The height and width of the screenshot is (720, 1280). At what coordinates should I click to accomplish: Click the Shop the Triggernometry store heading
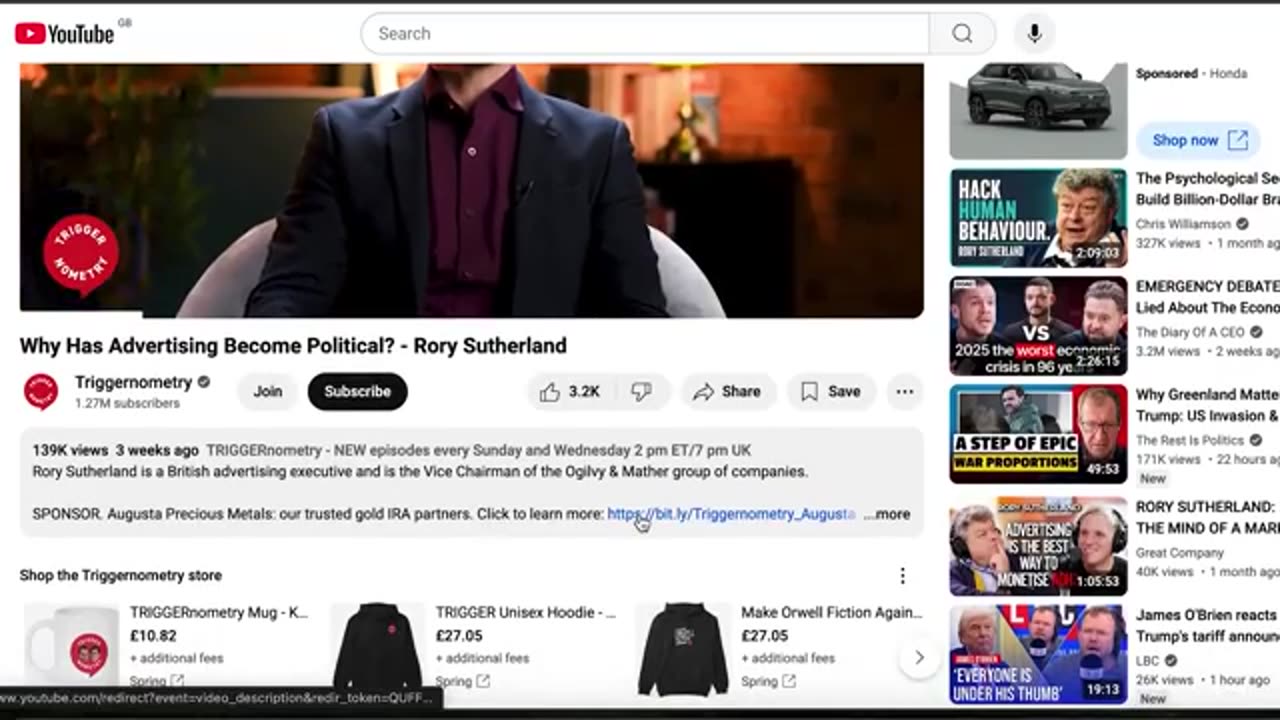(121, 576)
